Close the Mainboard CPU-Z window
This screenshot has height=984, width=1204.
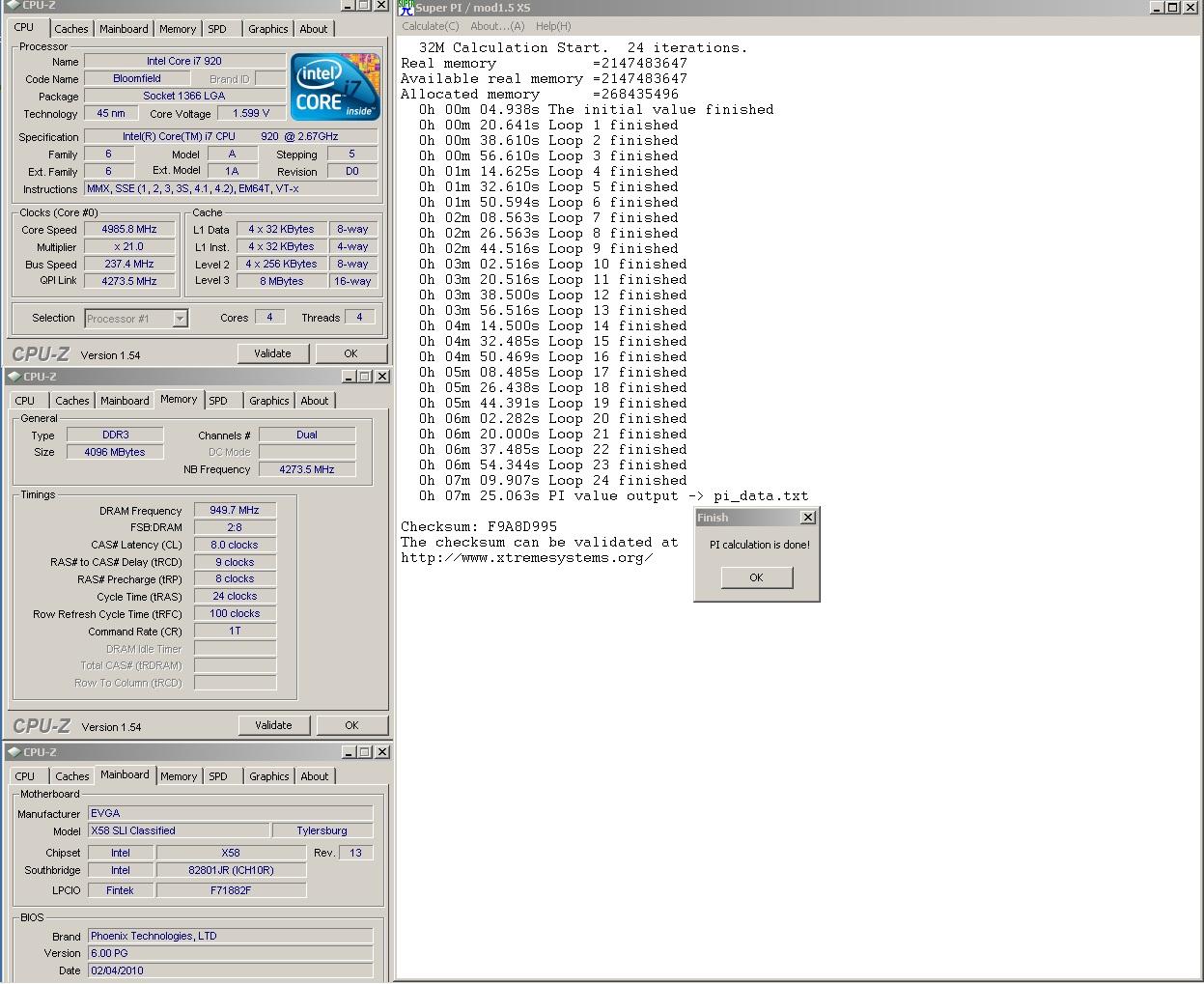pos(382,752)
